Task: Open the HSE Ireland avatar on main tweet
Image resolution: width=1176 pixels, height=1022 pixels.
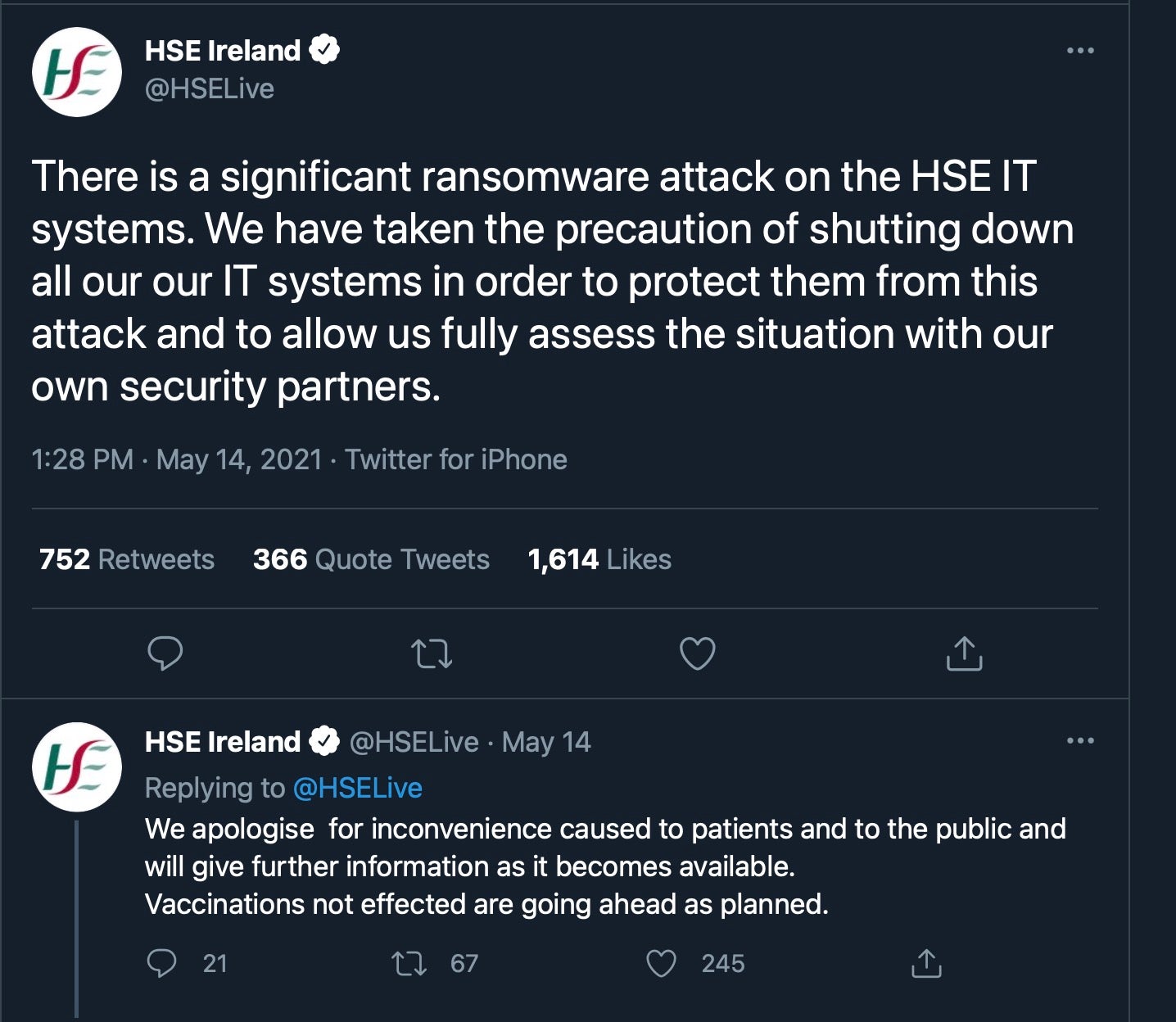Action: click(x=76, y=71)
